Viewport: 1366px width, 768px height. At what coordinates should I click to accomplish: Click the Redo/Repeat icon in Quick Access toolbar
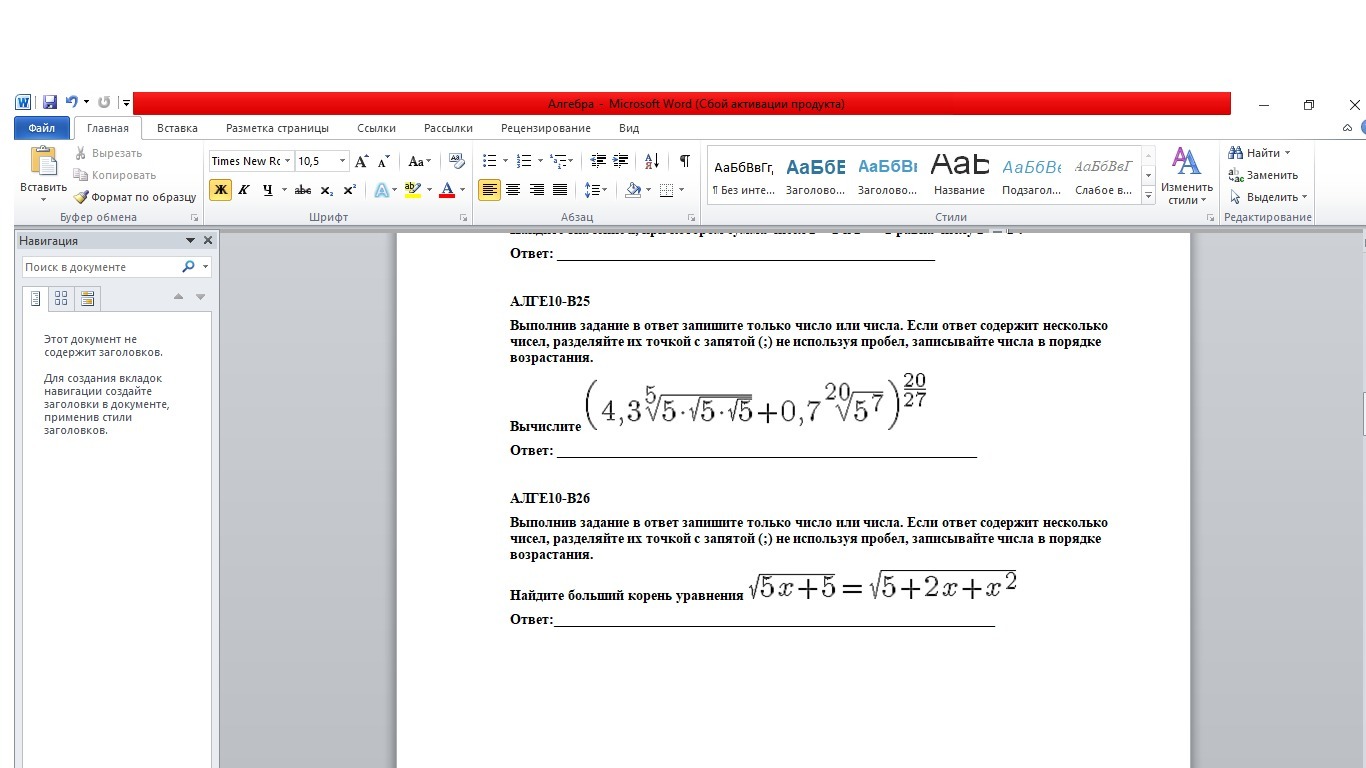point(104,102)
